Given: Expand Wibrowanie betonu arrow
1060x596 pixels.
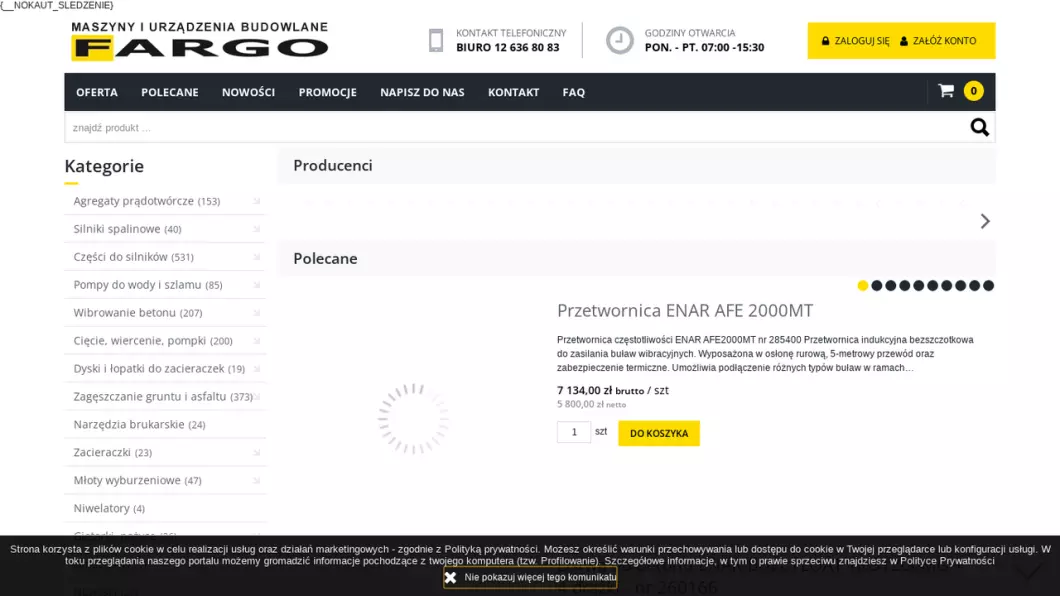Looking at the screenshot, I should 256,313.
